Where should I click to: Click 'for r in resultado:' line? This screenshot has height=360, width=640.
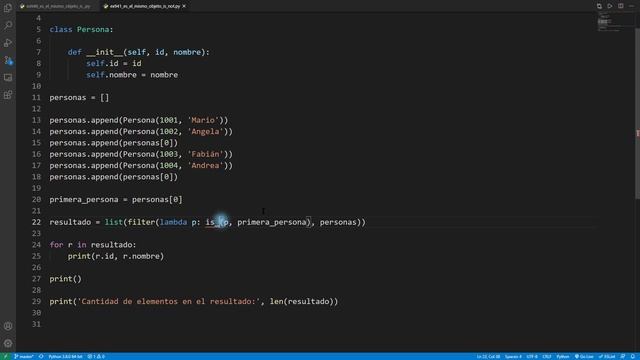(x=93, y=244)
